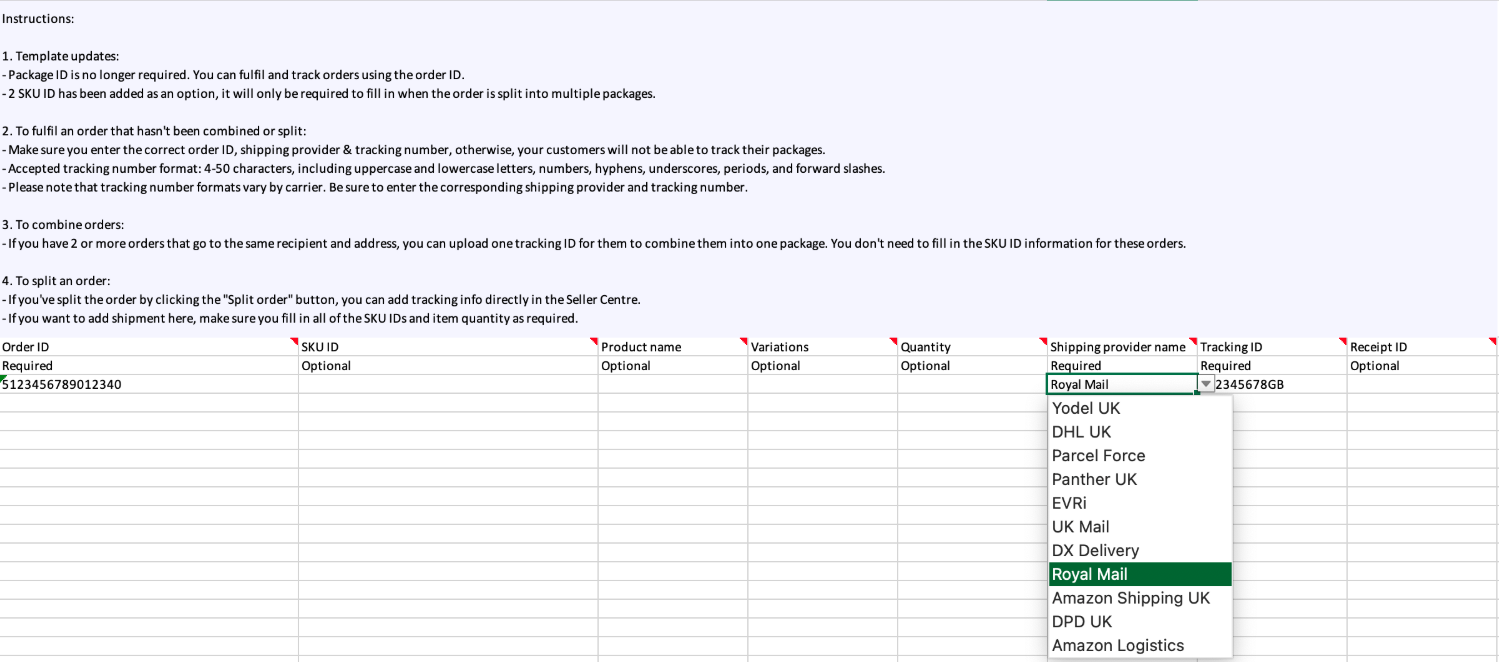The height and width of the screenshot is (662, 1499).
Task: Pick Amazon Logistics option
Action: point(1140,645)
